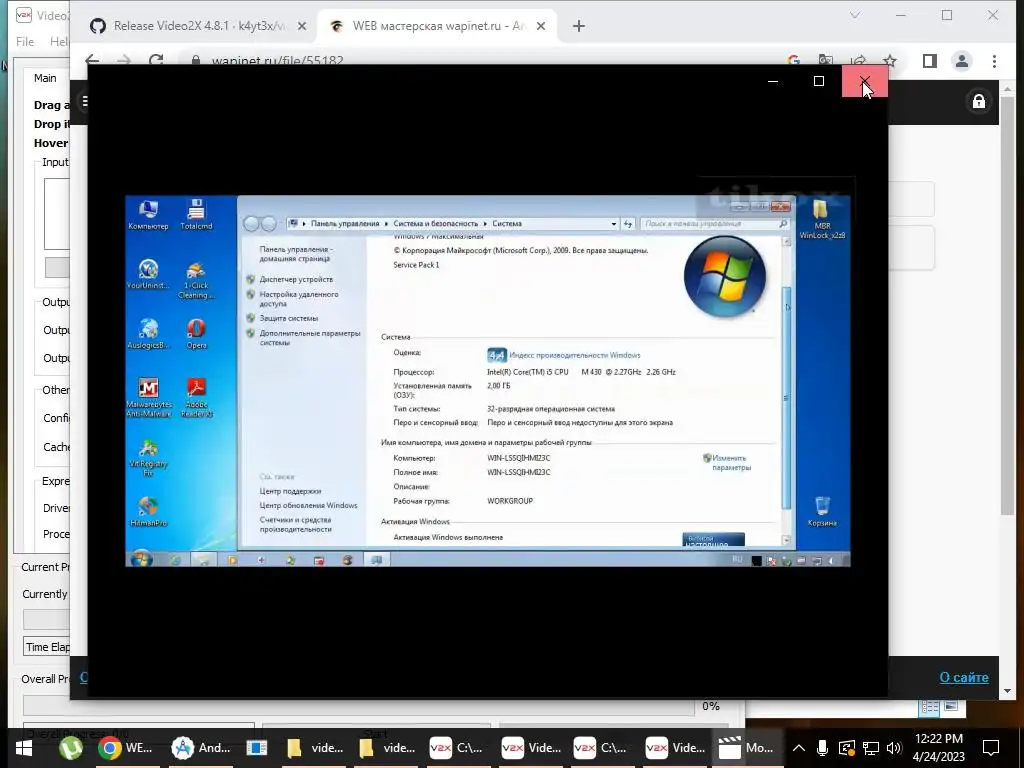Screen dimensions: 1024x768
Task: Click the lock icon on the wapinet page
Action: pyautogui.click(x=978, y=101)
